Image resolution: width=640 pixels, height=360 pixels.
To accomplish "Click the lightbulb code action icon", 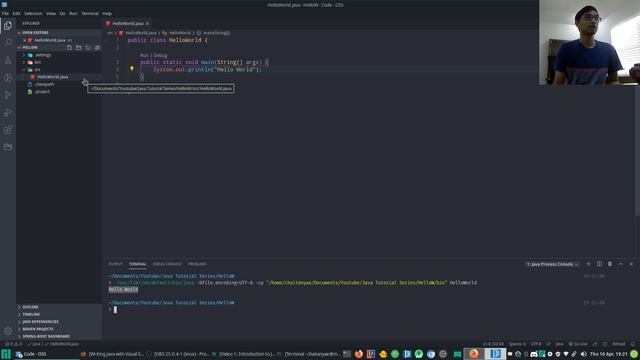I will point(132,69).
